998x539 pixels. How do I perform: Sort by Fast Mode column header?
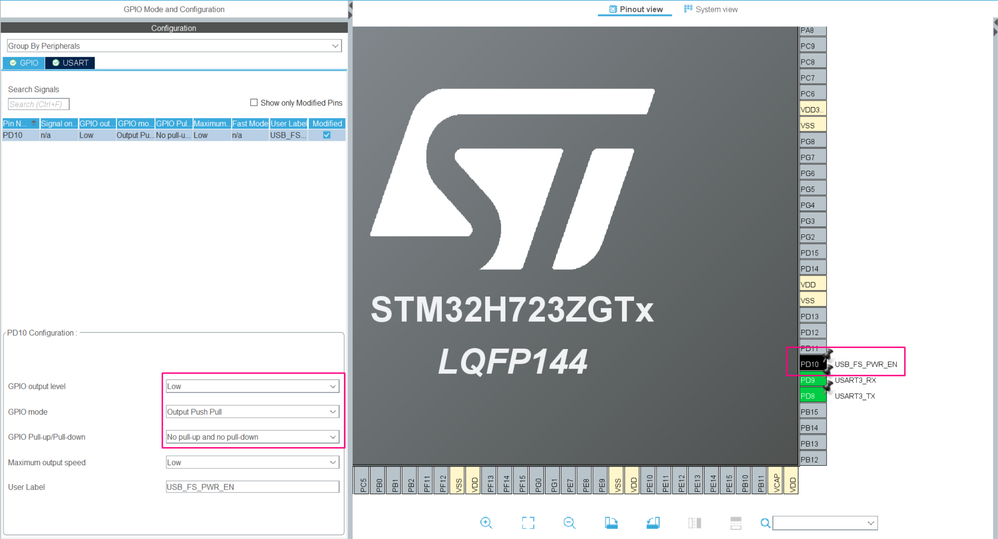coord(250,123)
